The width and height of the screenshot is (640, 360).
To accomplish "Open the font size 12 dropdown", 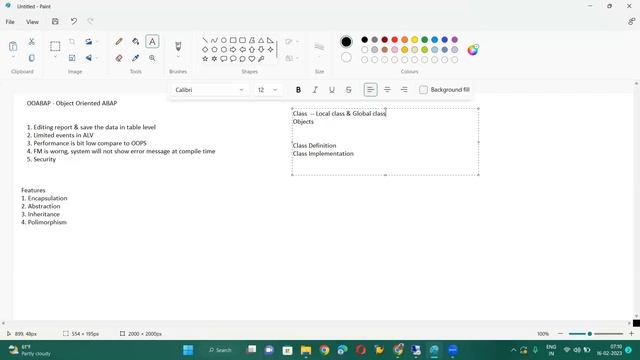I will click(x=267, y=90).
